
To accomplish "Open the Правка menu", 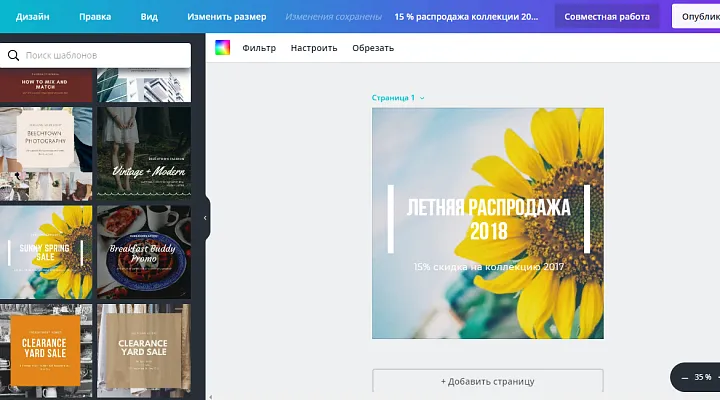I will tap(95, 17).
